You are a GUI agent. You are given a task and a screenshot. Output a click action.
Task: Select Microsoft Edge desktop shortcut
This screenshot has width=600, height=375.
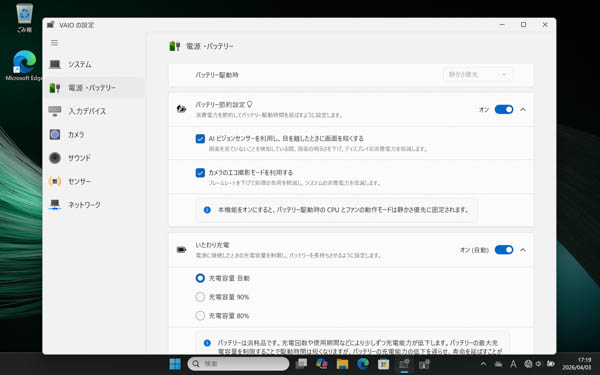pos(24,65)
